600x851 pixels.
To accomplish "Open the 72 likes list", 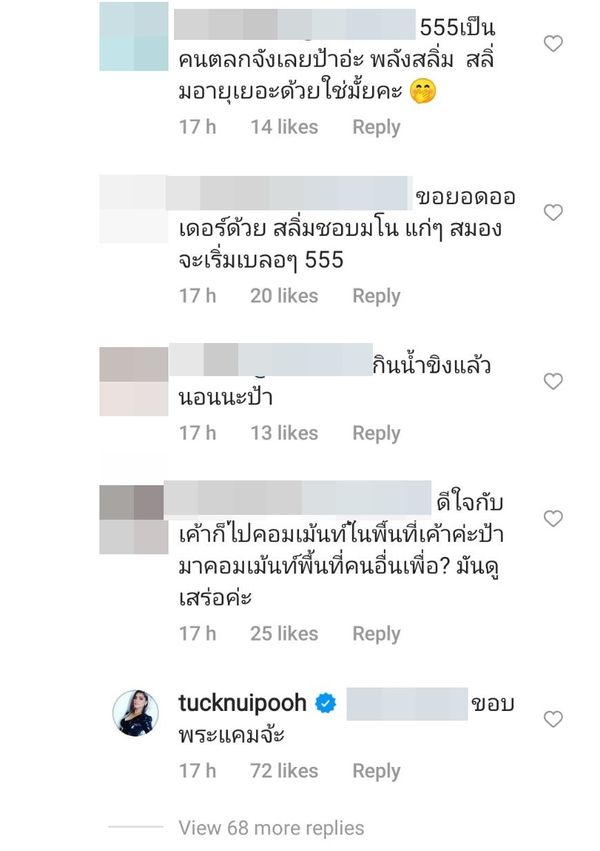I will click(284, 771).
